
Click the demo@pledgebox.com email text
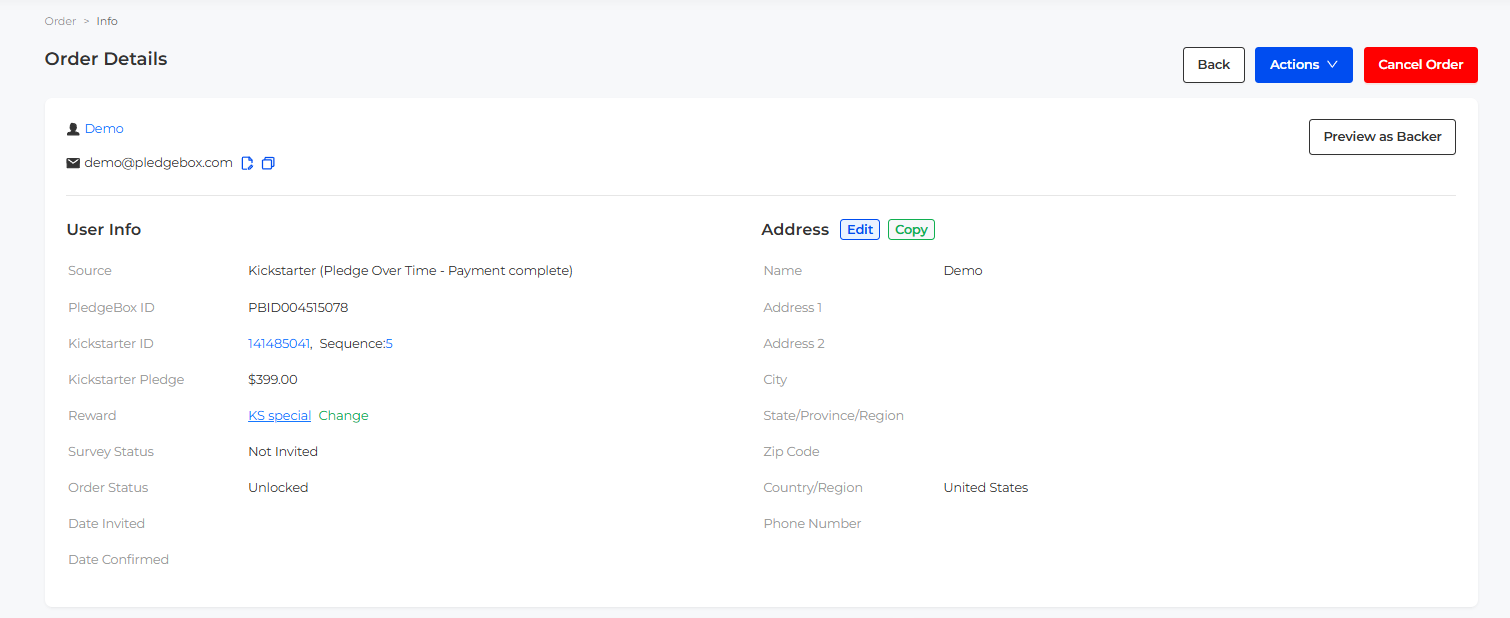pyautogui.click(x=158, y=163)
